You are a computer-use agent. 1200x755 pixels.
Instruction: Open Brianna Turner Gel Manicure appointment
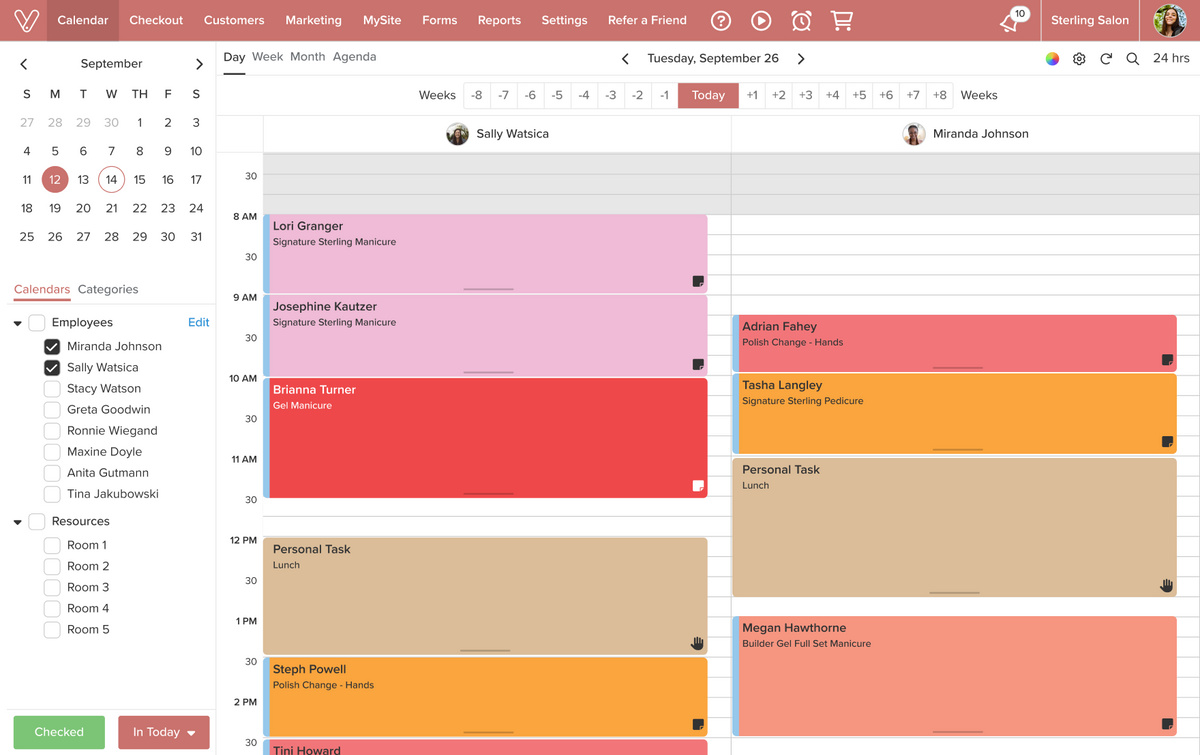tap(488, 438)
